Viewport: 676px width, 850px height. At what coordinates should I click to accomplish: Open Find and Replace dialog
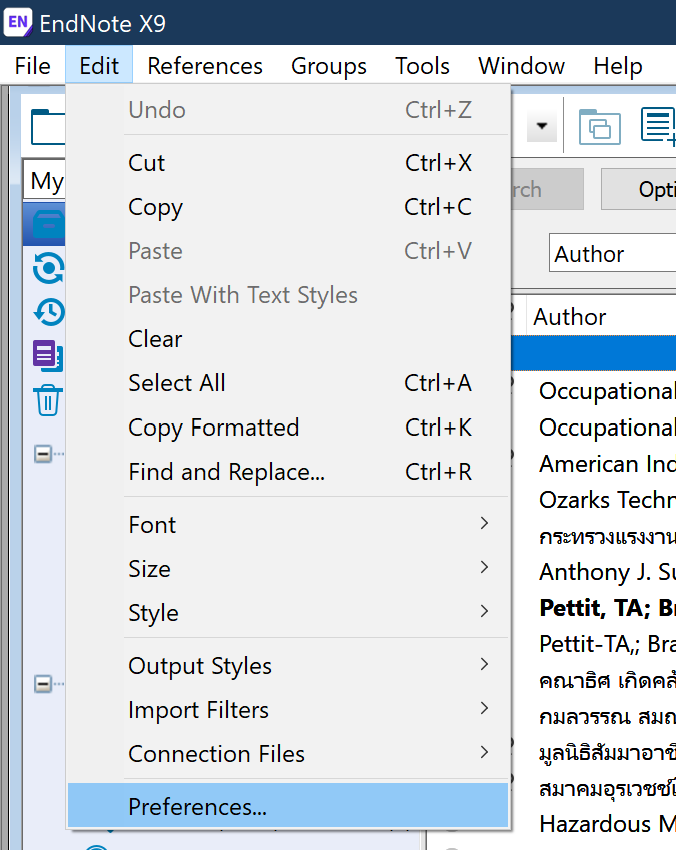point(288,472)
